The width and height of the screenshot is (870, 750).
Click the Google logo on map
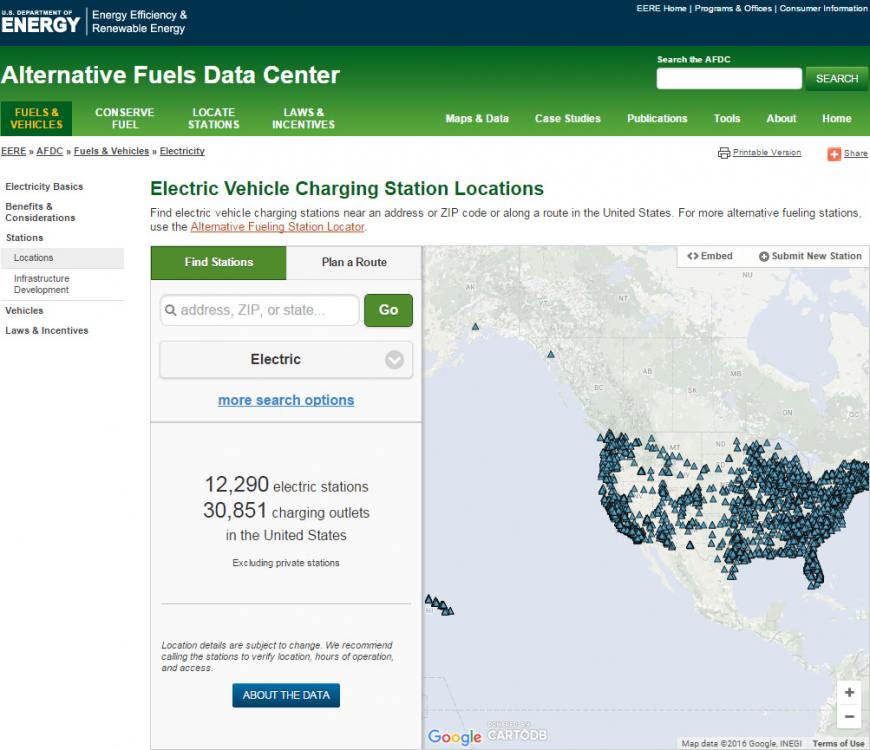[454, 738]
